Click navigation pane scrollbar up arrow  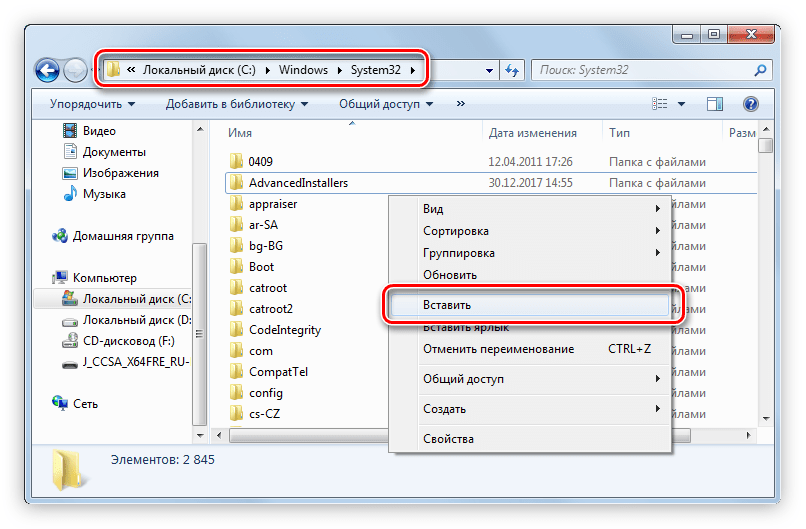coord(200,130)
